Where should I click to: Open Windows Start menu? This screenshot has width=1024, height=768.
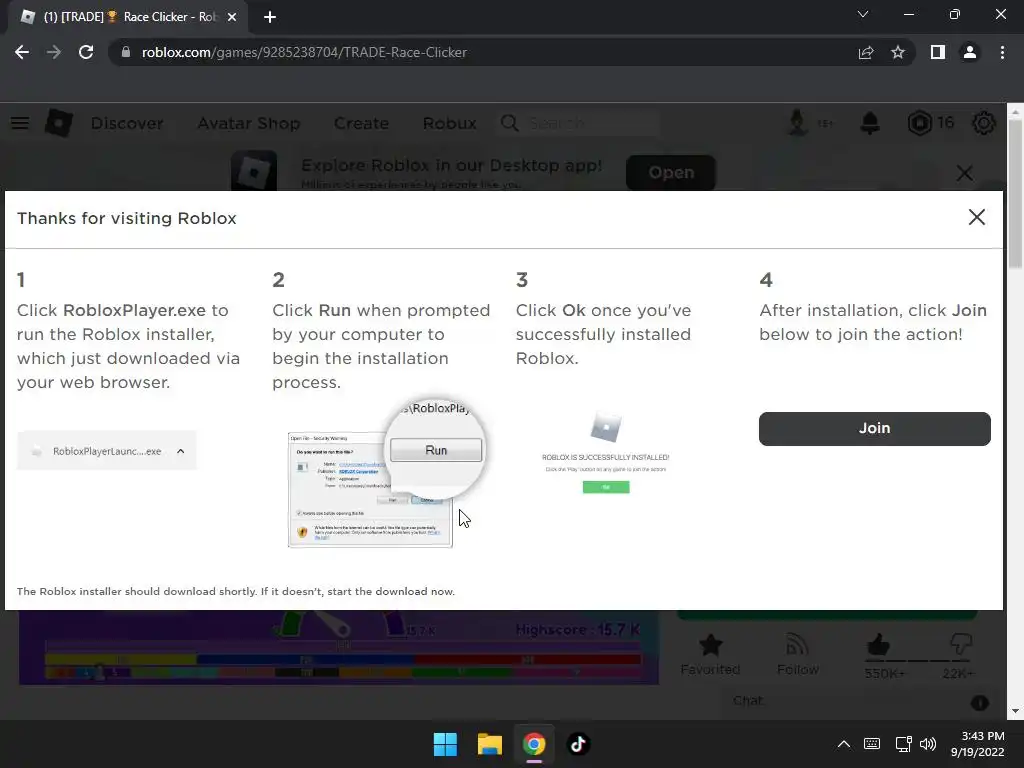445,744
